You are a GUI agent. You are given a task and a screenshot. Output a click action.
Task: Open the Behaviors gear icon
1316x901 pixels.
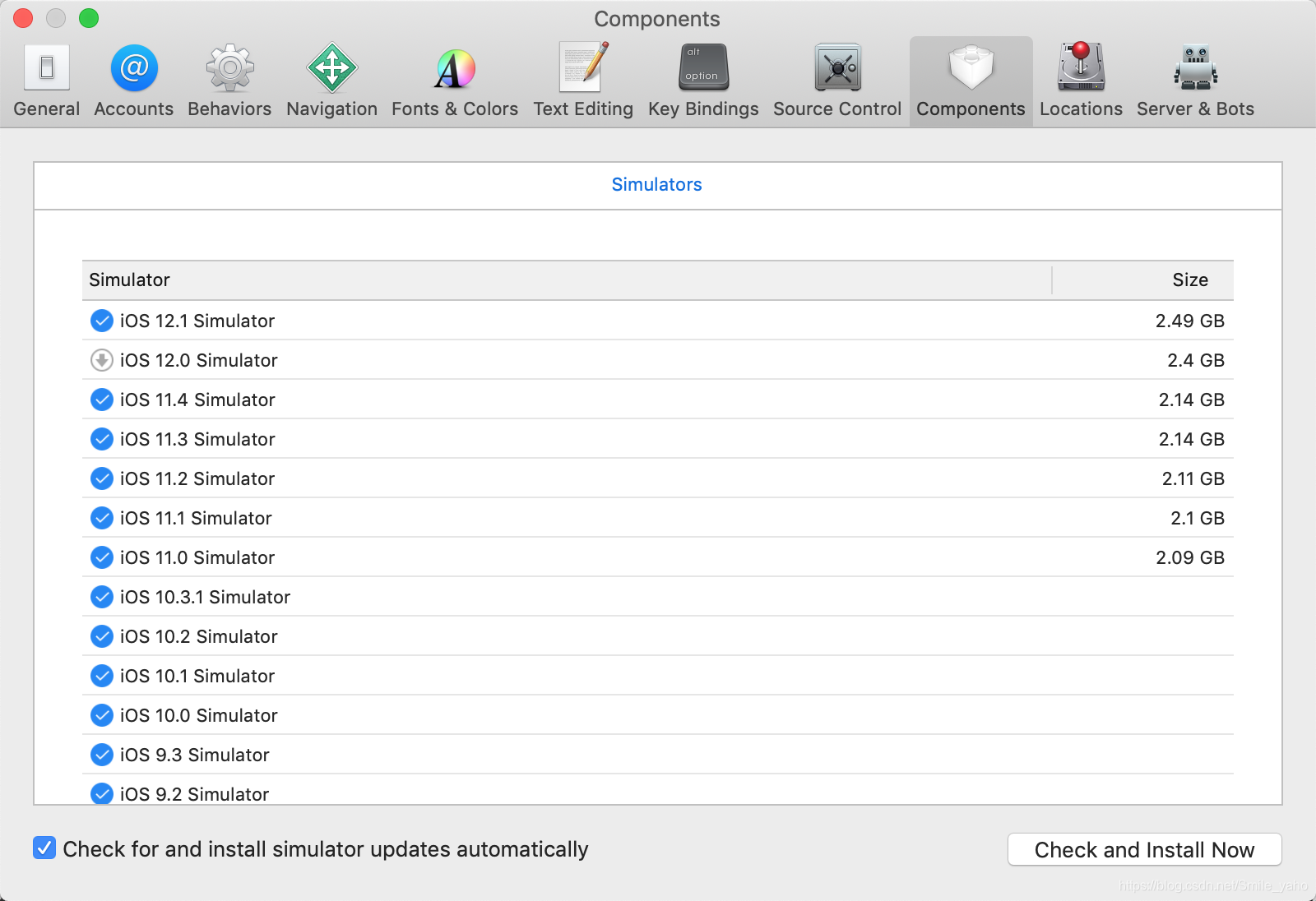point(229,67)
